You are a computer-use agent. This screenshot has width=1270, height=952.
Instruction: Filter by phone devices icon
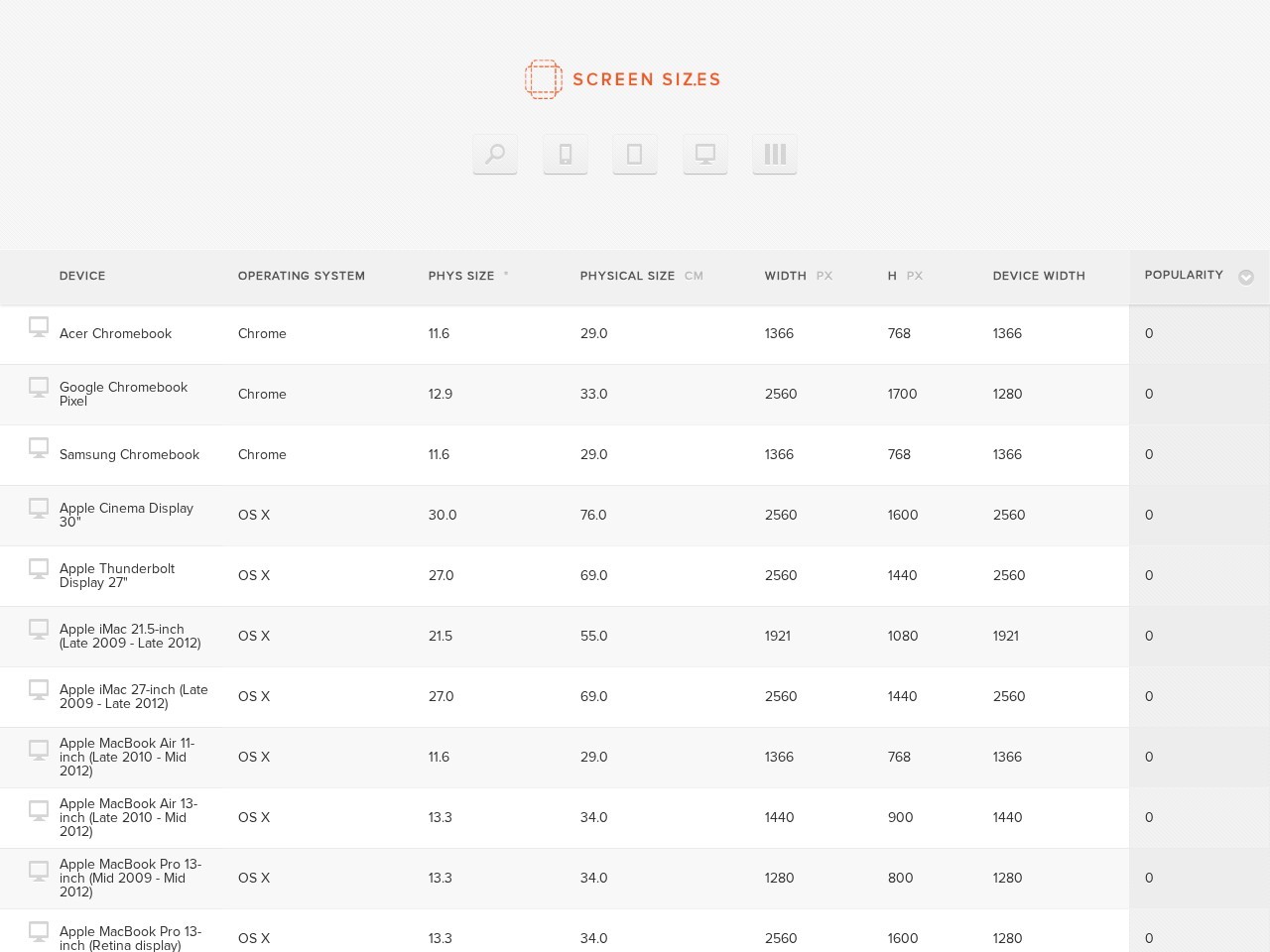tap(566, 154)
